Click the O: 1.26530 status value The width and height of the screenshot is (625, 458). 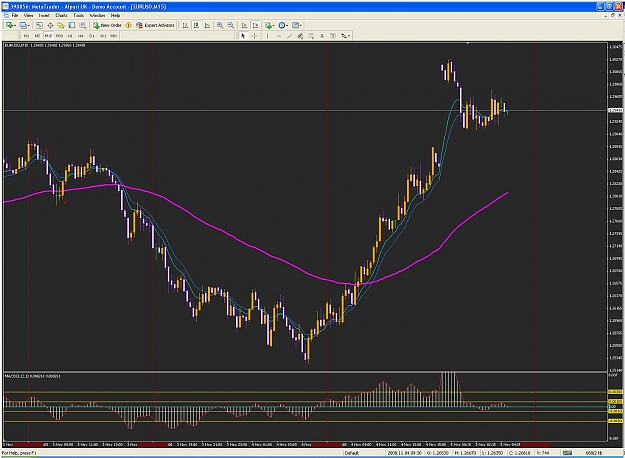pyautogui.click(x=438, y=453)
